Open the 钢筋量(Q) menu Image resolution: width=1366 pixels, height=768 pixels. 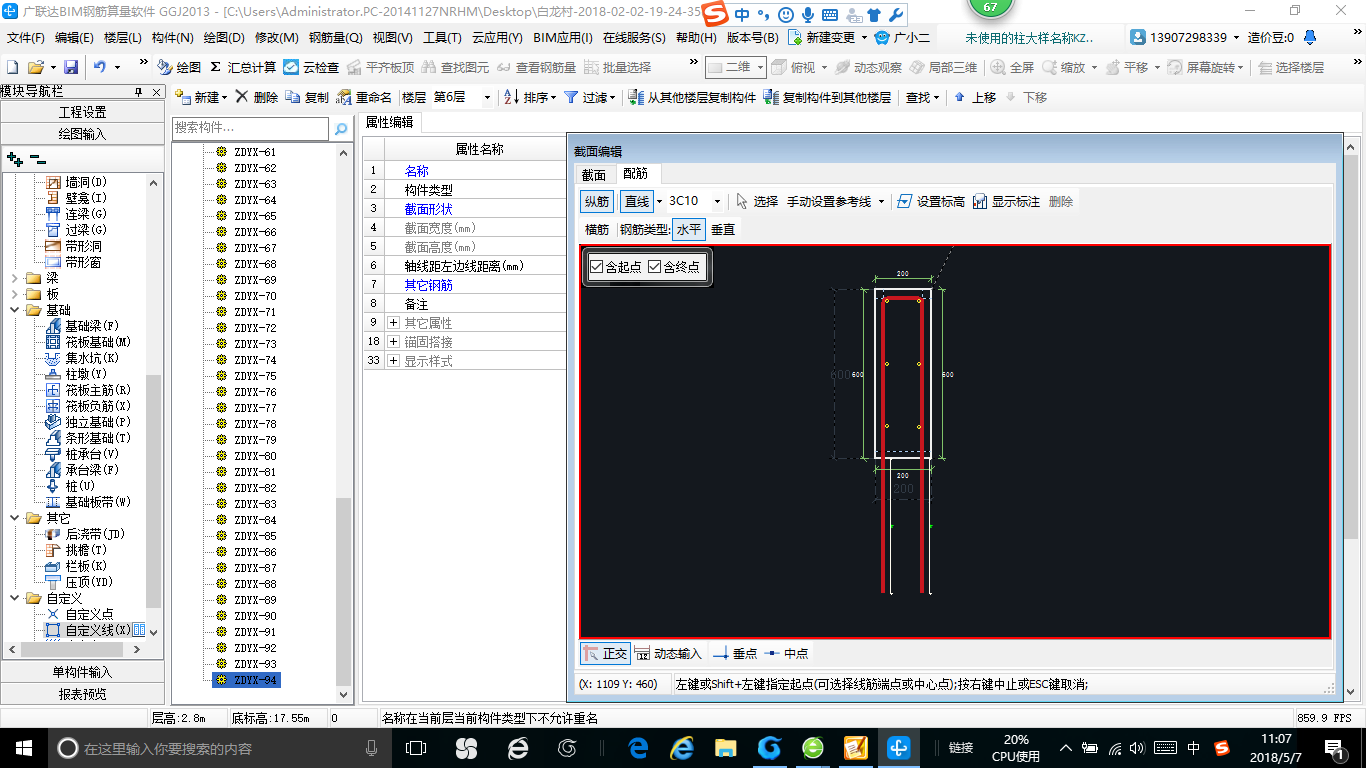(335, 38)
